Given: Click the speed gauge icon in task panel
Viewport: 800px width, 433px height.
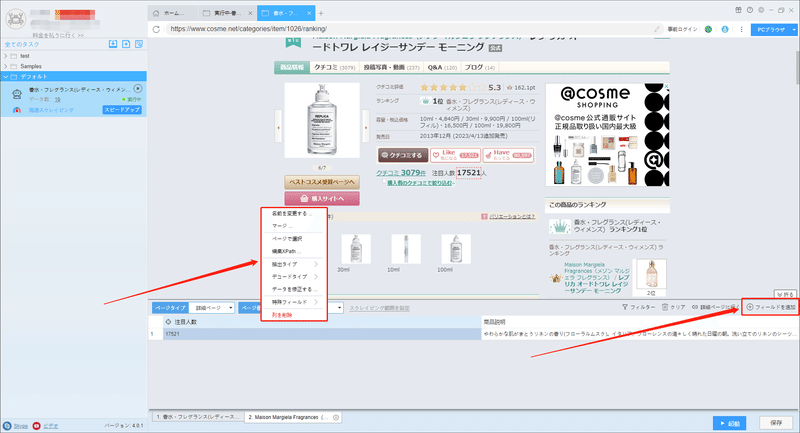Looking at the screenshot, I should pos(17,110).
